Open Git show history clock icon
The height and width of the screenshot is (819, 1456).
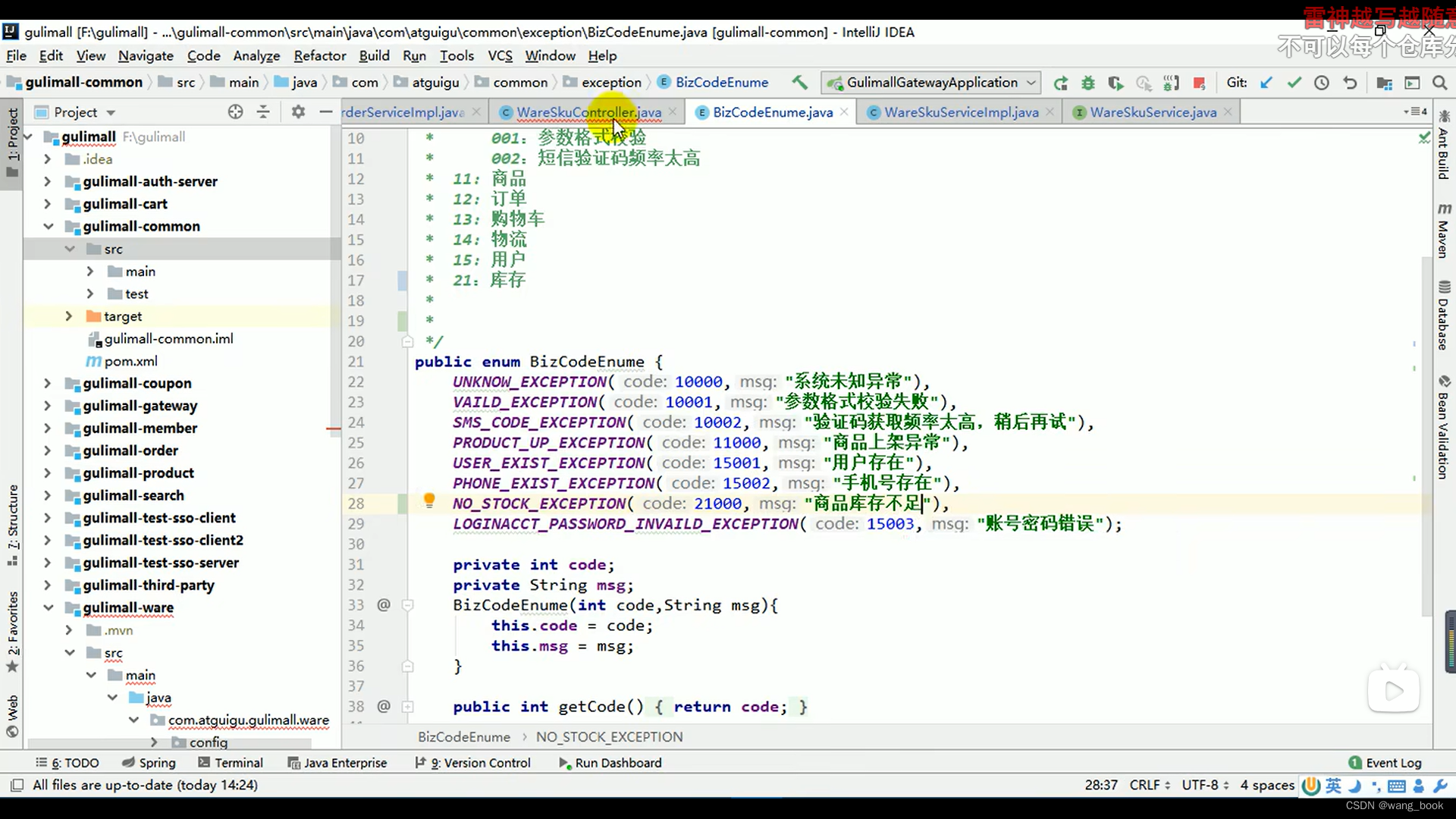(1321, 83)
